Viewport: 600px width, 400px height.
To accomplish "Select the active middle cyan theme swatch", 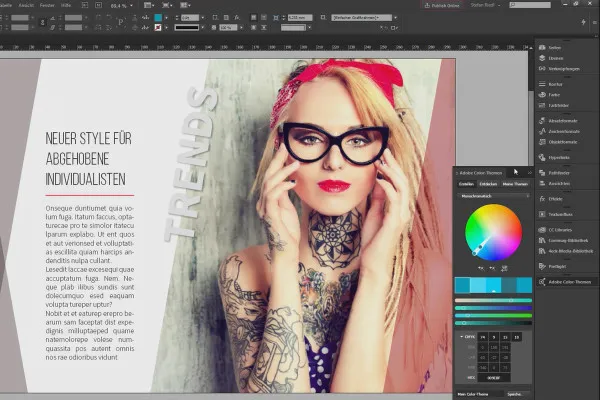I will click(494, 286).
